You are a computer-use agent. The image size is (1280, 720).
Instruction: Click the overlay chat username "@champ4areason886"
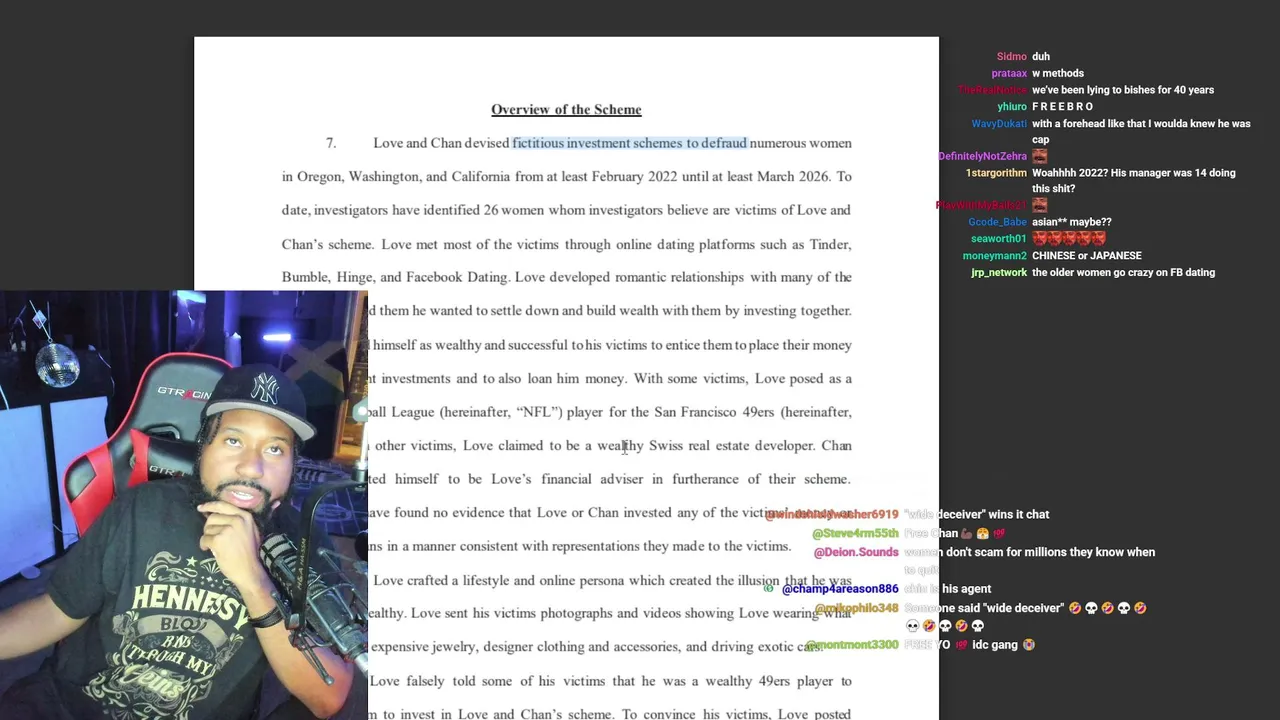click(840, 589)
